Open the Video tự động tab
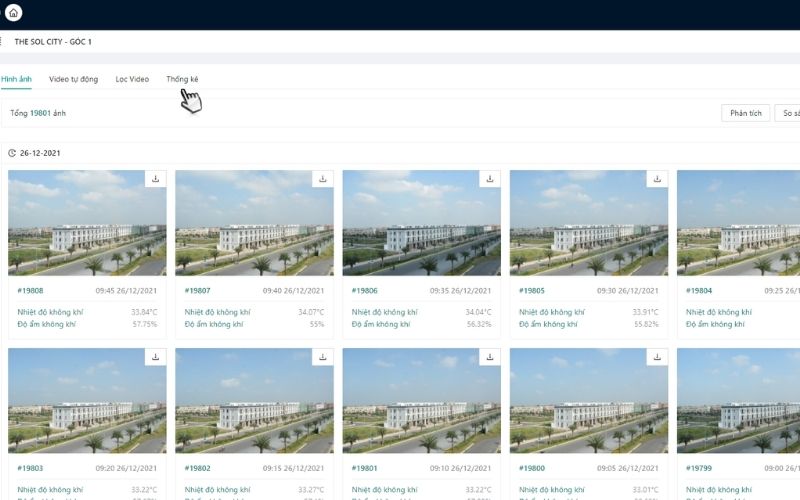Viewport: 800px width, 500px height. coord(73,79)
